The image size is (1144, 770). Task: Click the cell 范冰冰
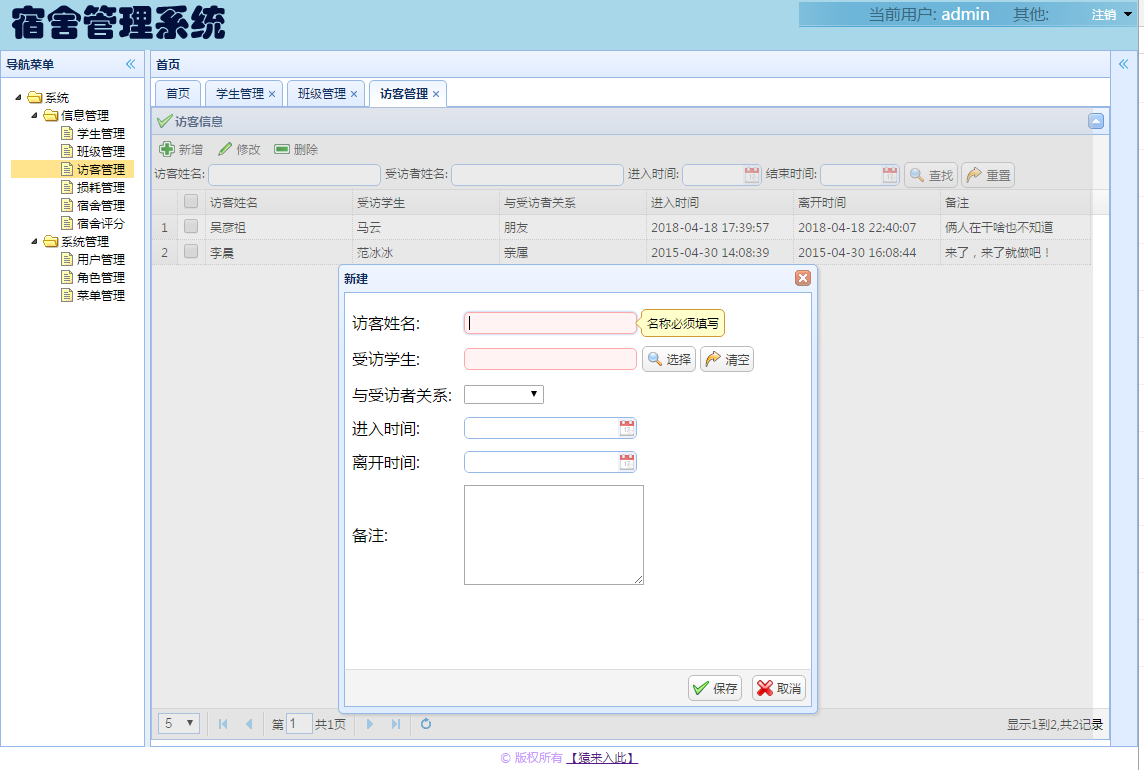[x=425, y=253]
